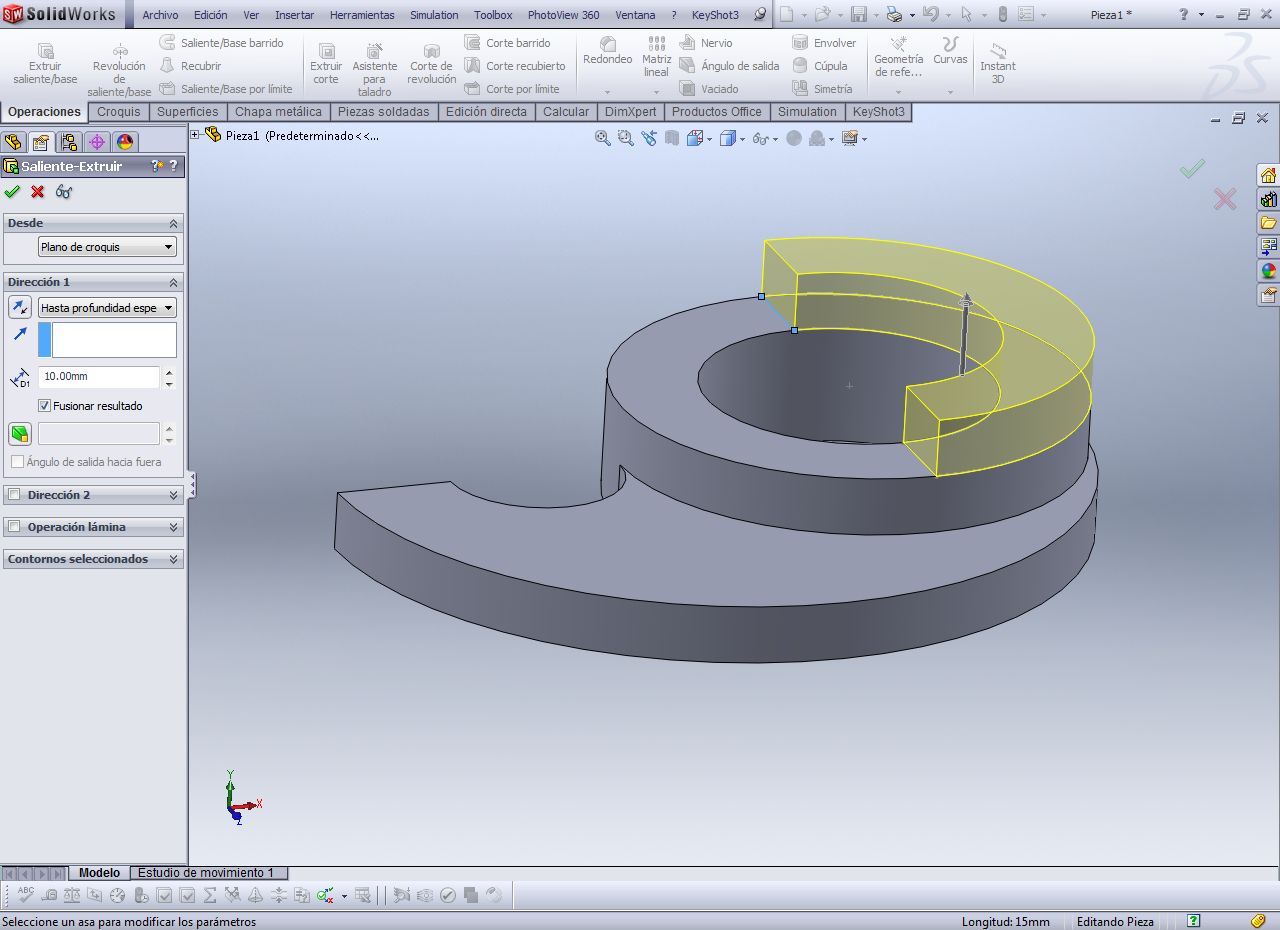Click the Envolver tool
This screenshot has height=930, width=1280.
pyautogui.click(x=824, y=43)
